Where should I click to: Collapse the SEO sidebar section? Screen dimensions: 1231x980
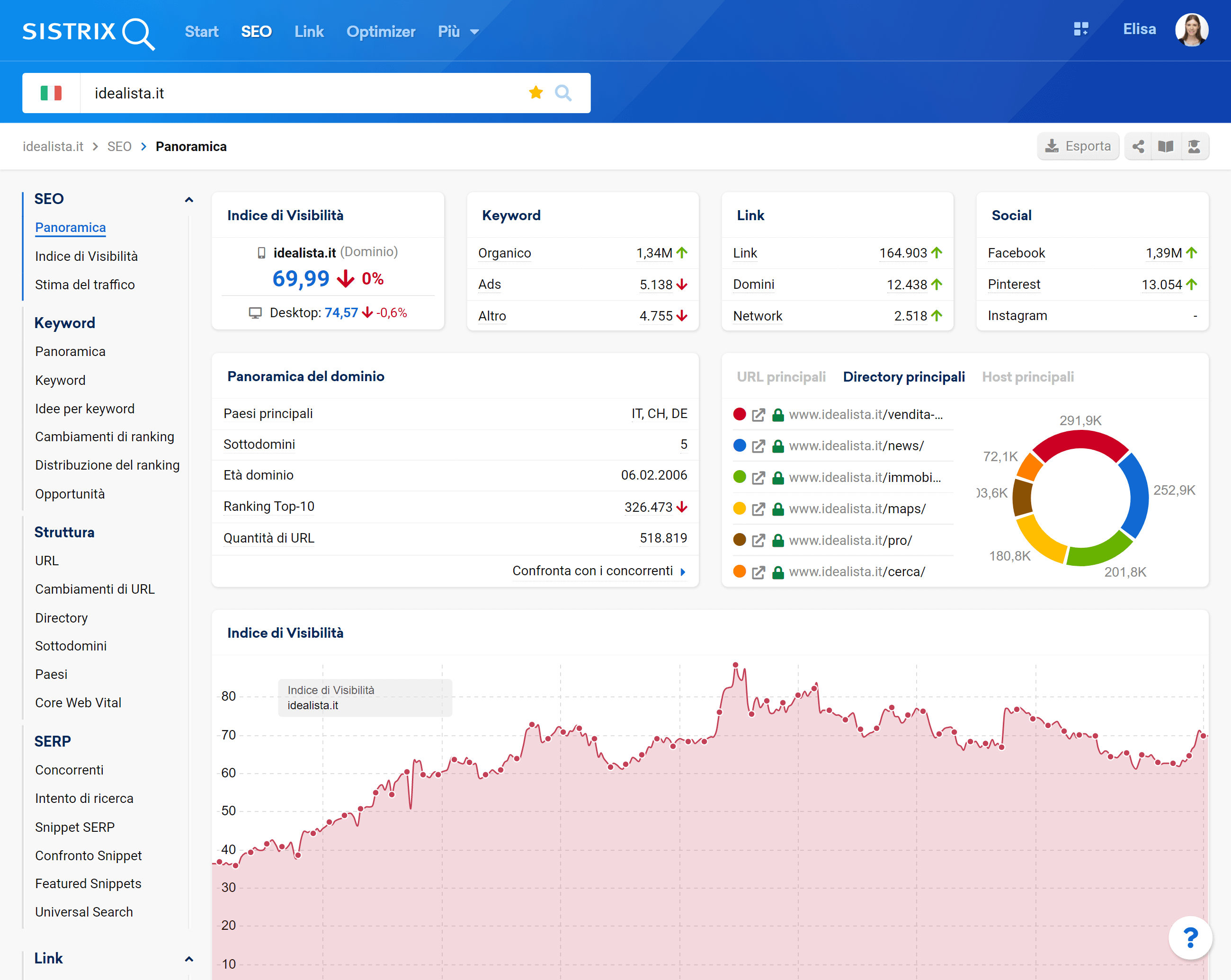click(189, 200)
